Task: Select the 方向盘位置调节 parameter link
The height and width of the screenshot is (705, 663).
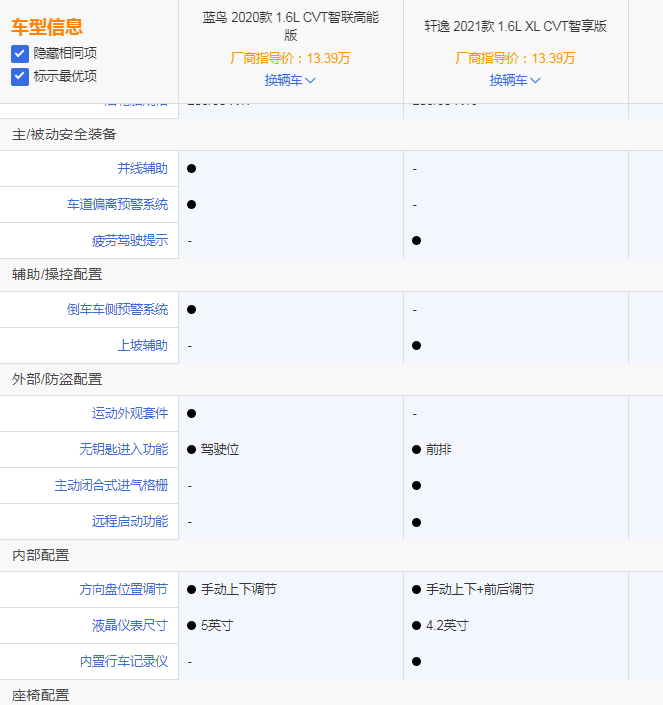Action: [x=123, y=590]
